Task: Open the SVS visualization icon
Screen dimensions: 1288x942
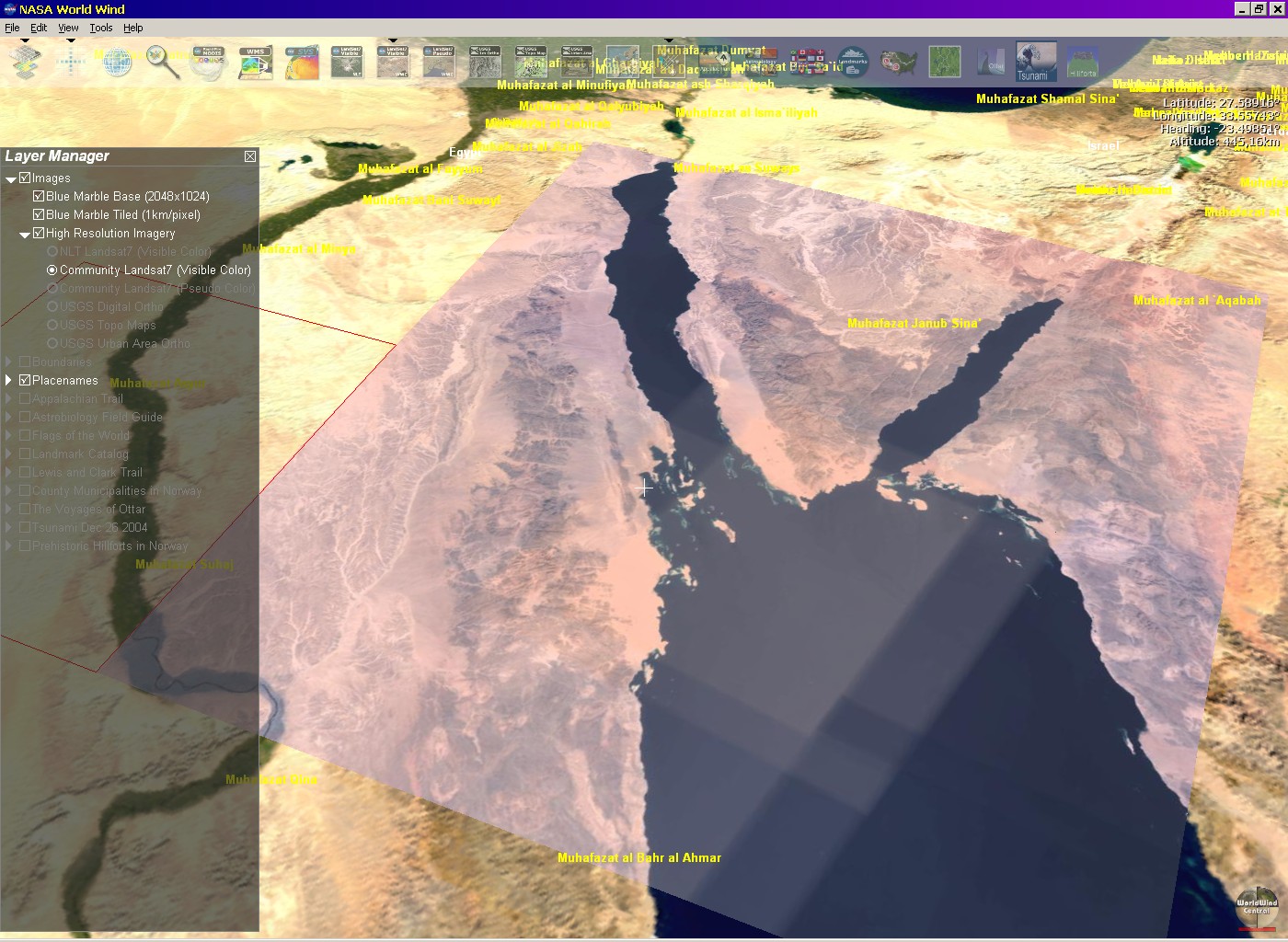Action: point(302,62)
